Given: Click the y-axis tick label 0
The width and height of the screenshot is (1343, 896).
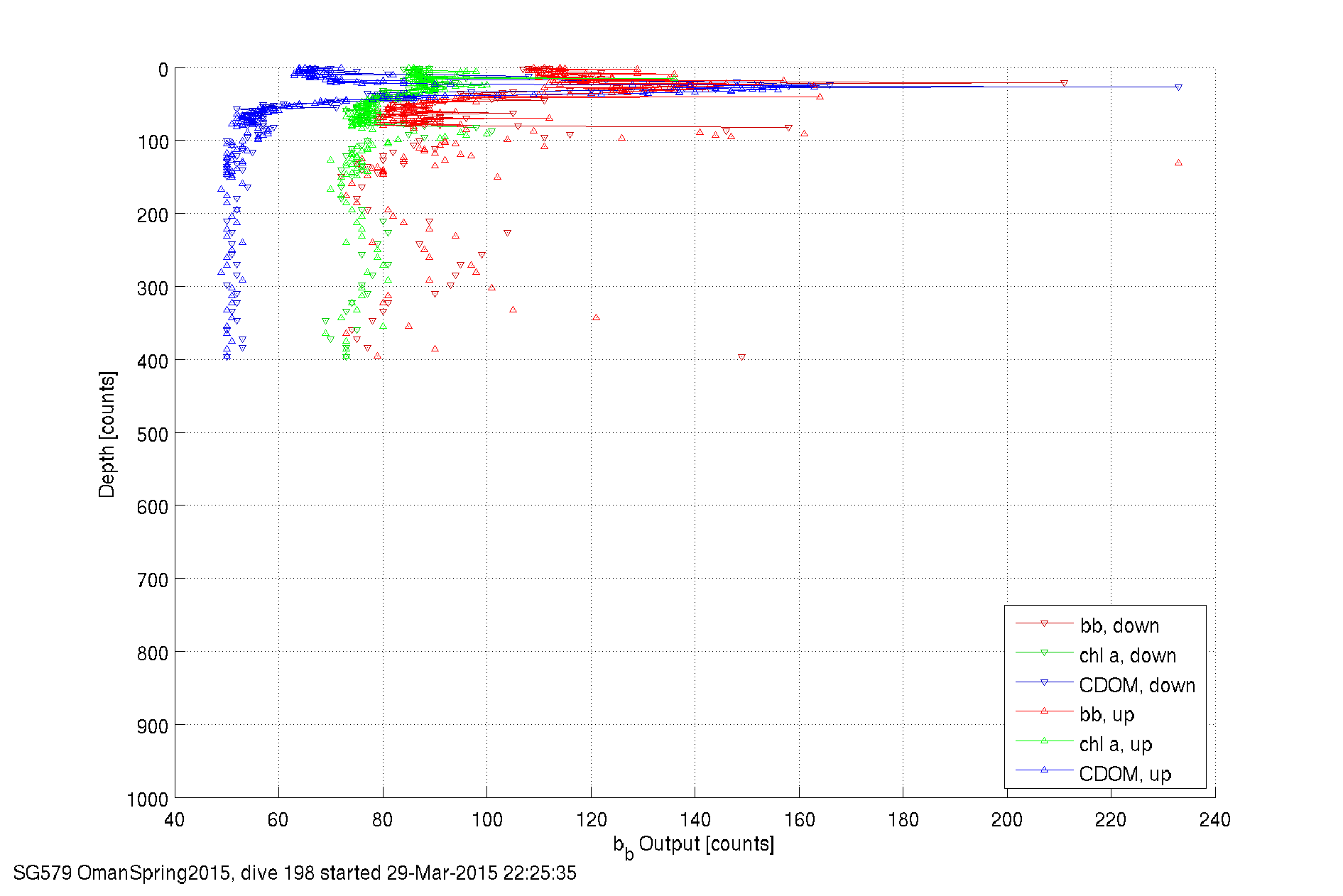Looking at the screenshot, I should tap(163, 70).
